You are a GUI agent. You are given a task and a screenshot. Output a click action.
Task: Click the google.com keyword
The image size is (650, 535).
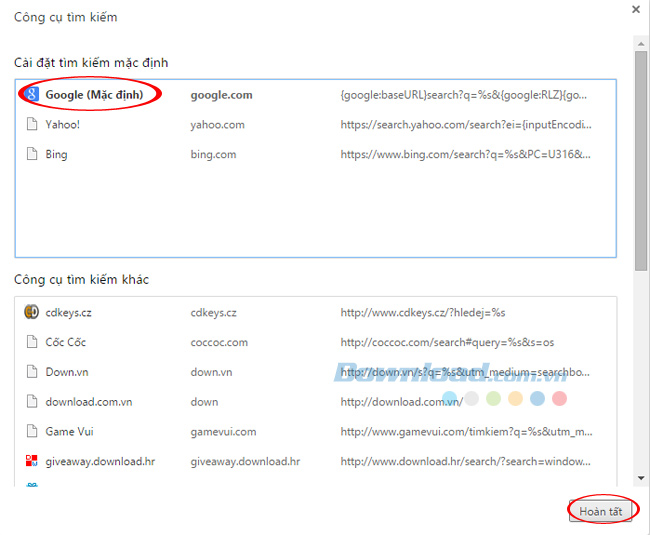coord(221,95)
